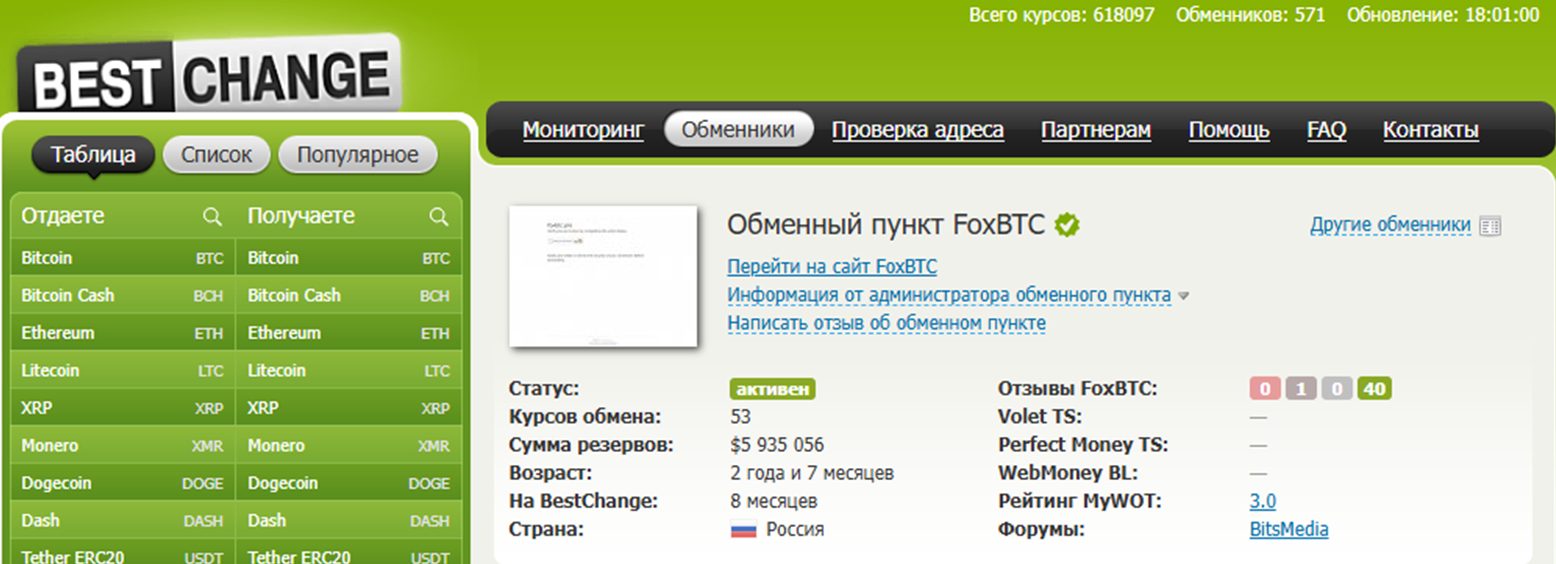Open Партнерам menu item
Screen dimensions: 1556x564
1096,130
